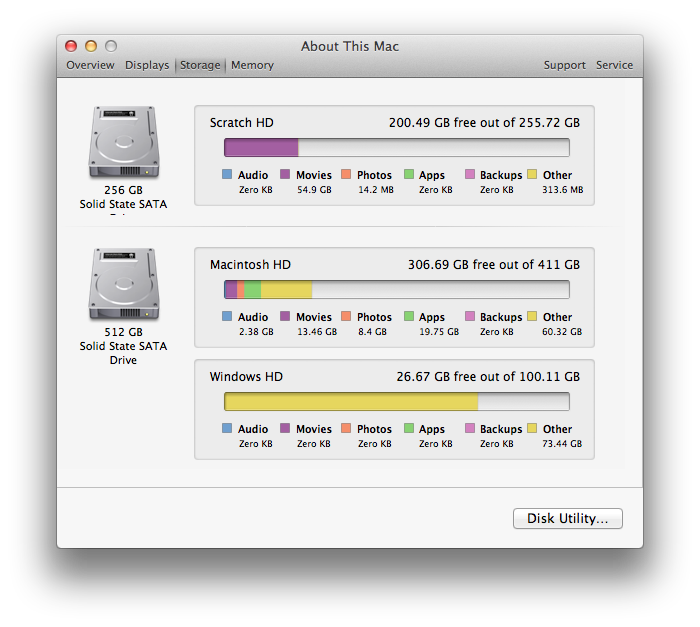
Task: Click the '512 GB' drive capacity label
Action: [x=123, y=332]
